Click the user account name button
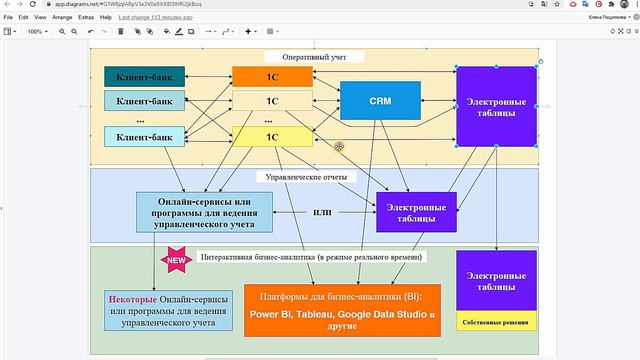Image resolution: width=640 pixels, height=360 pixels. pyautogui.click(x=609, y=18)
